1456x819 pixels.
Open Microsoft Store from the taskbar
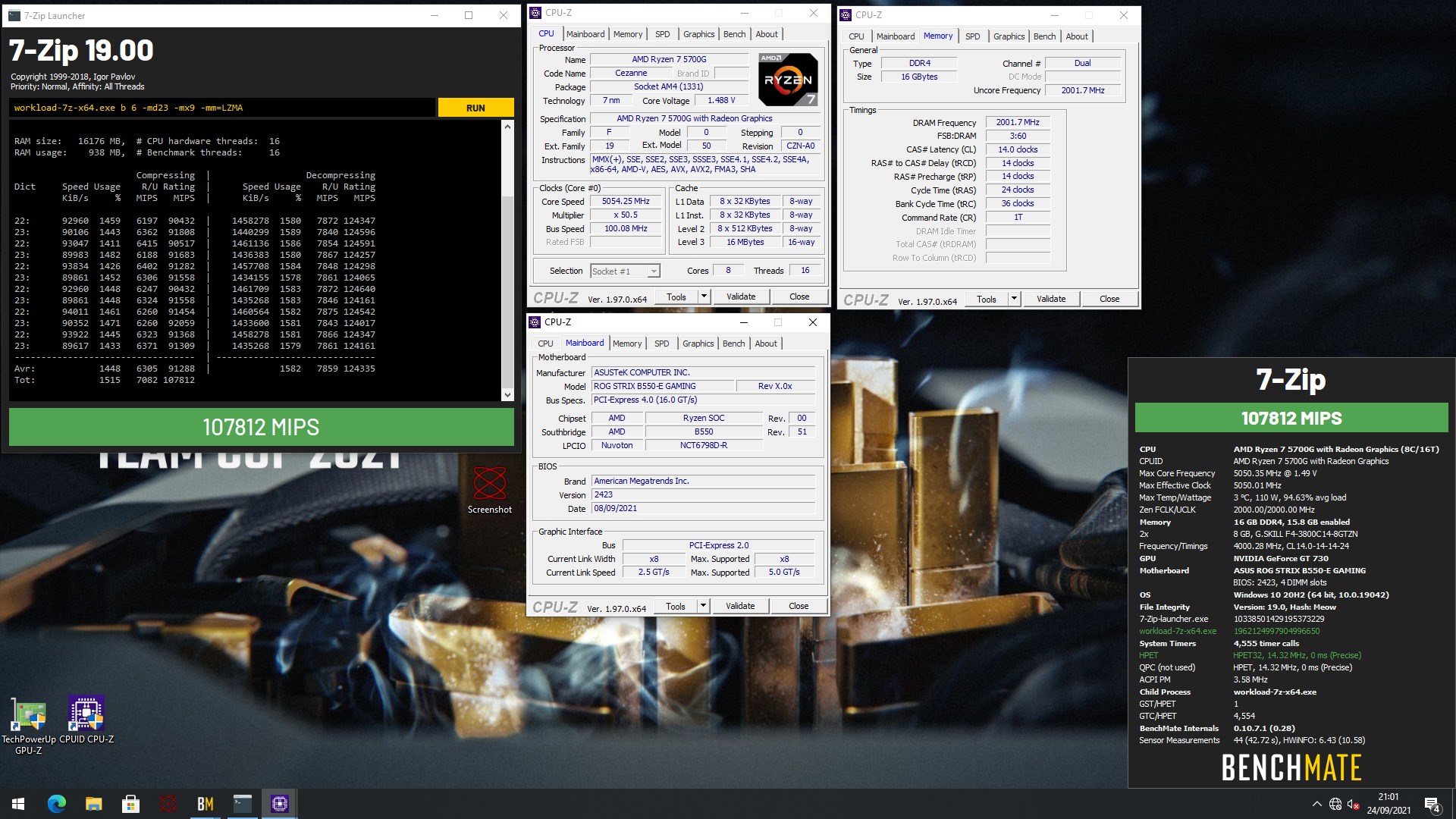pos(131,804)
